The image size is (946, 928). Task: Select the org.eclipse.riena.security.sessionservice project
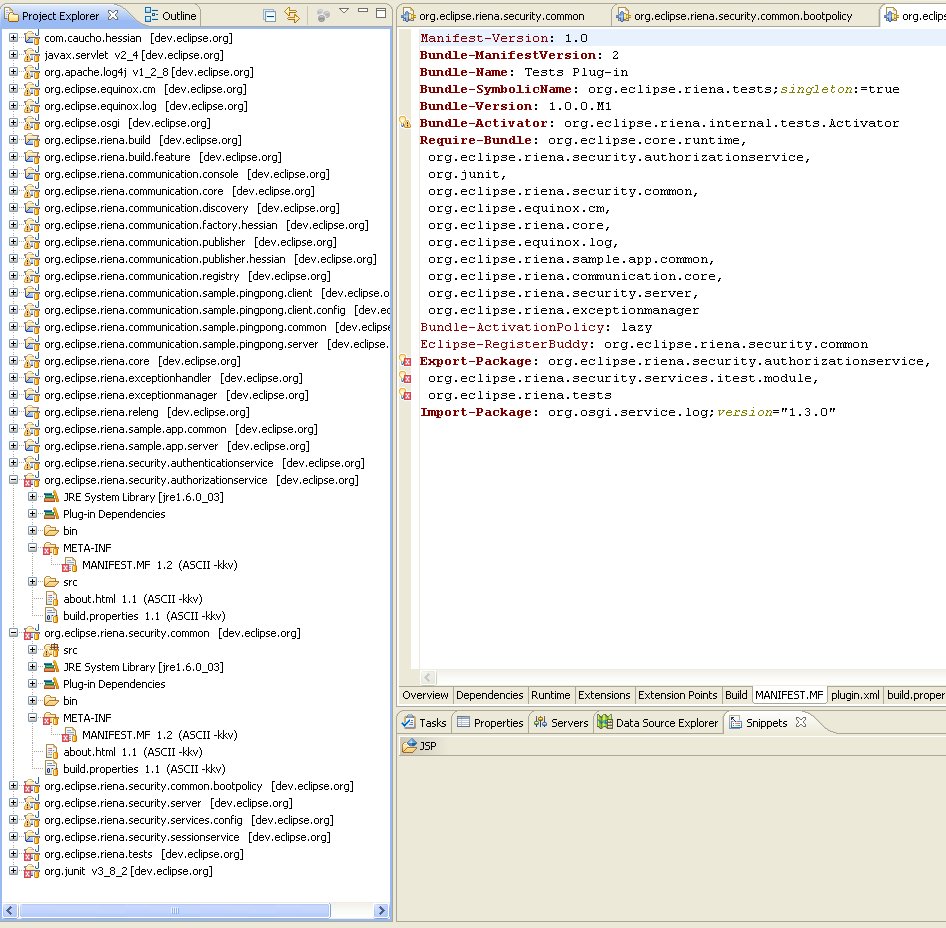187,837
